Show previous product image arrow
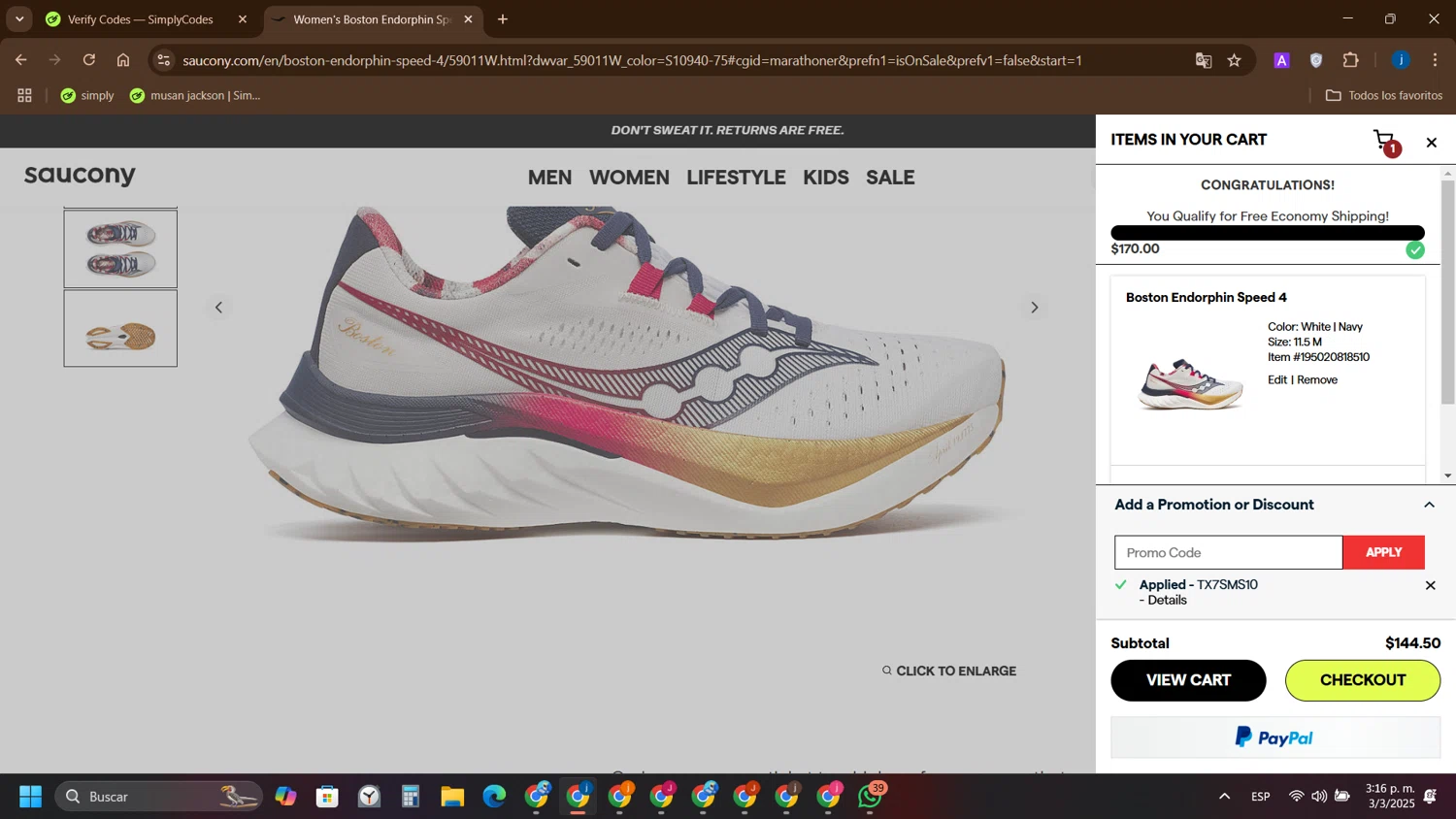This screenshot has height=819, width=1456. [x=218, y=308]
